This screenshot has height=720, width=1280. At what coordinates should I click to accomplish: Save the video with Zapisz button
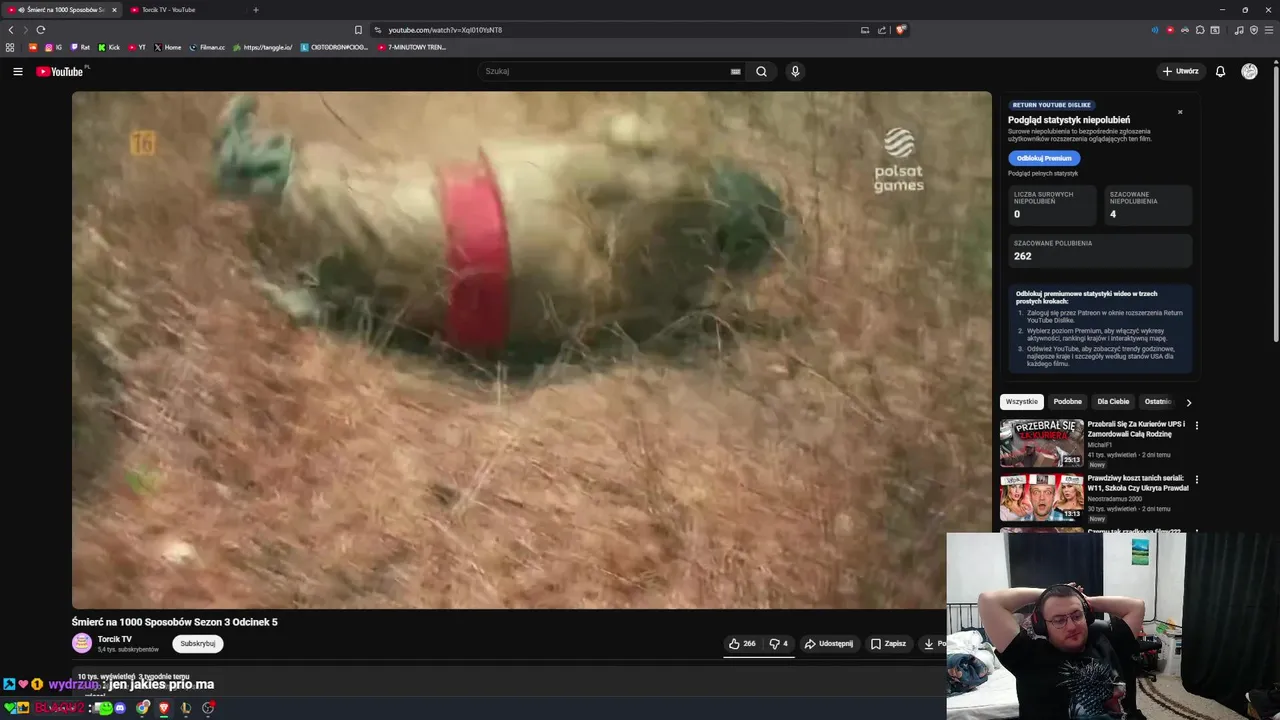pyautogui.click(x=888, y=644)
